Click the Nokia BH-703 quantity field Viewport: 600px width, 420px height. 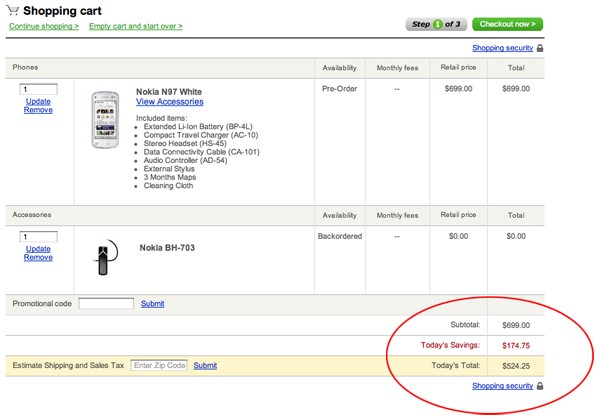pyautogui.click(x=38, y=237)
